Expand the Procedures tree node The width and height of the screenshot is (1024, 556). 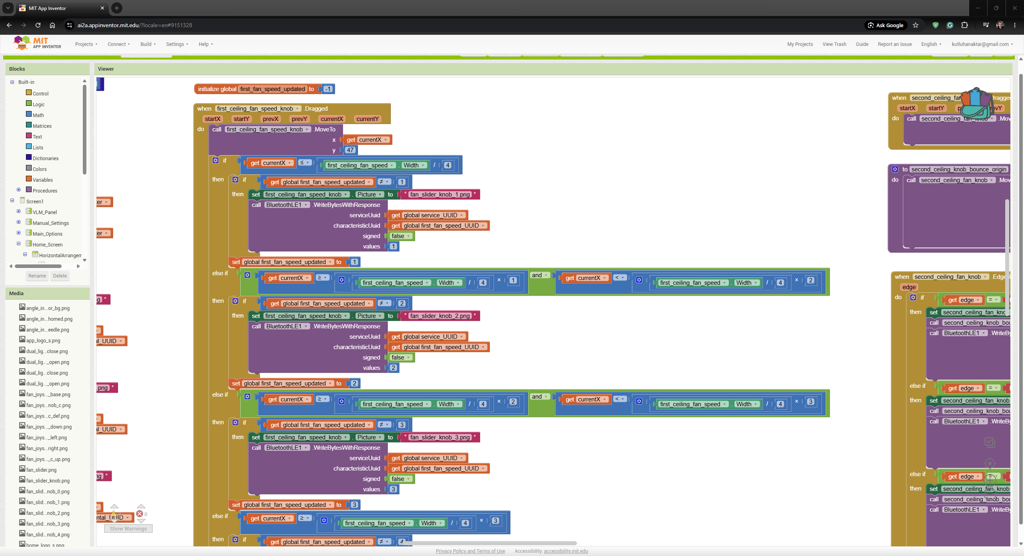pos(19,190)
